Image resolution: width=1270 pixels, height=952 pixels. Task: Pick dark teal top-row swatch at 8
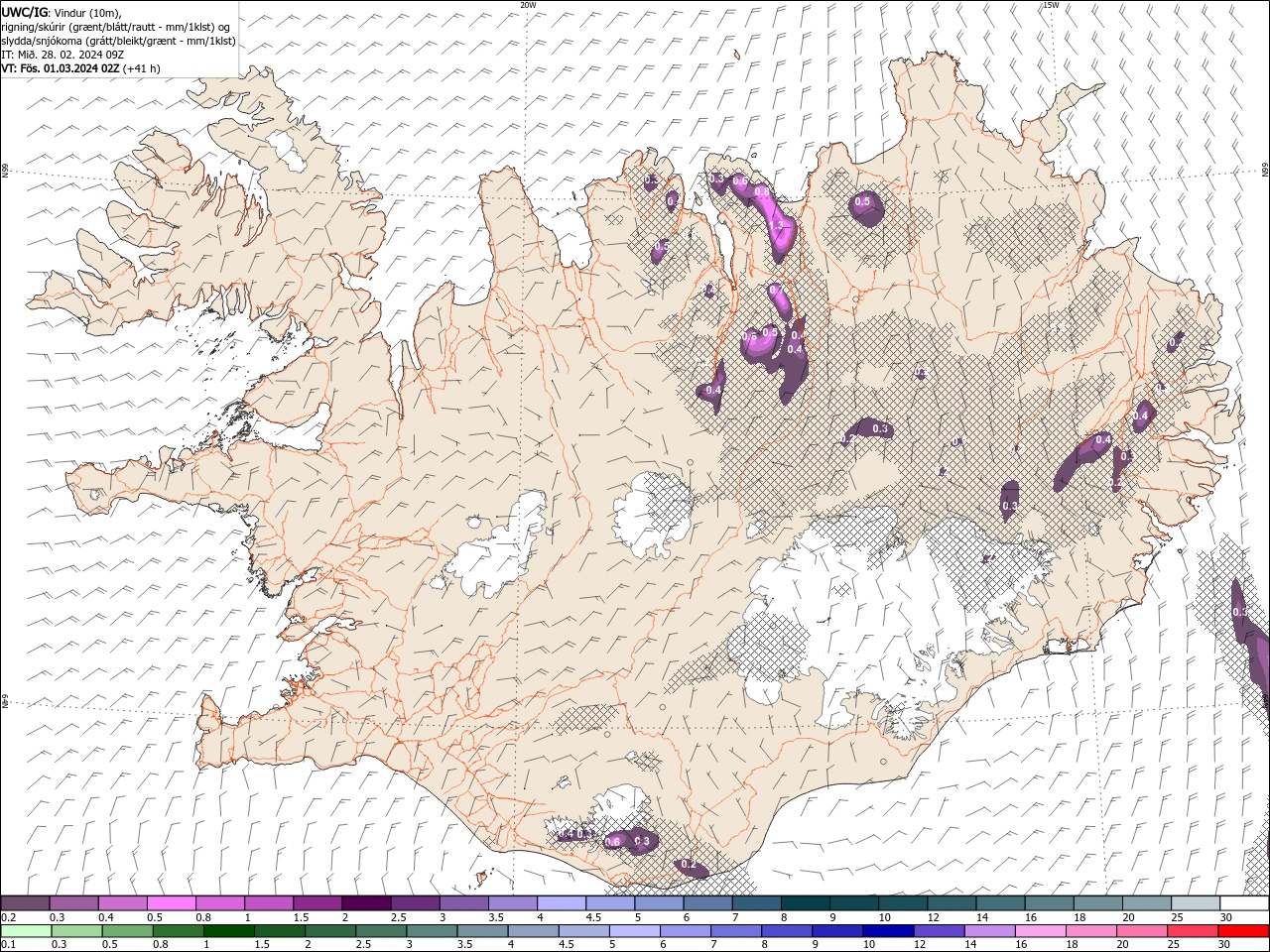coord(805,903)
